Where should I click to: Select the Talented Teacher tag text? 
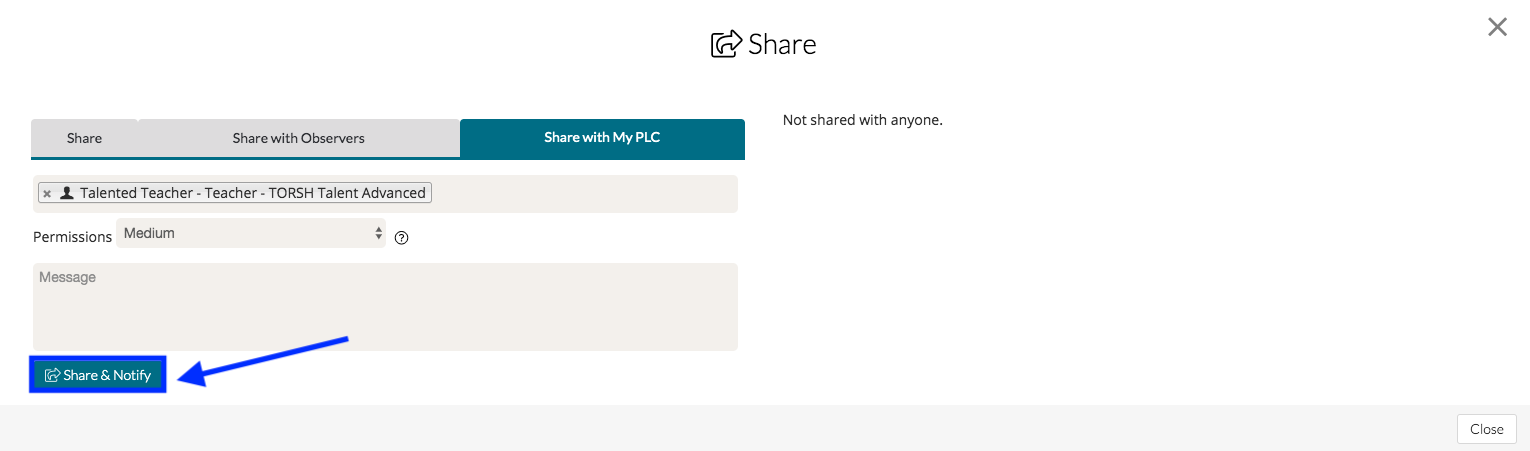point(253,193)
